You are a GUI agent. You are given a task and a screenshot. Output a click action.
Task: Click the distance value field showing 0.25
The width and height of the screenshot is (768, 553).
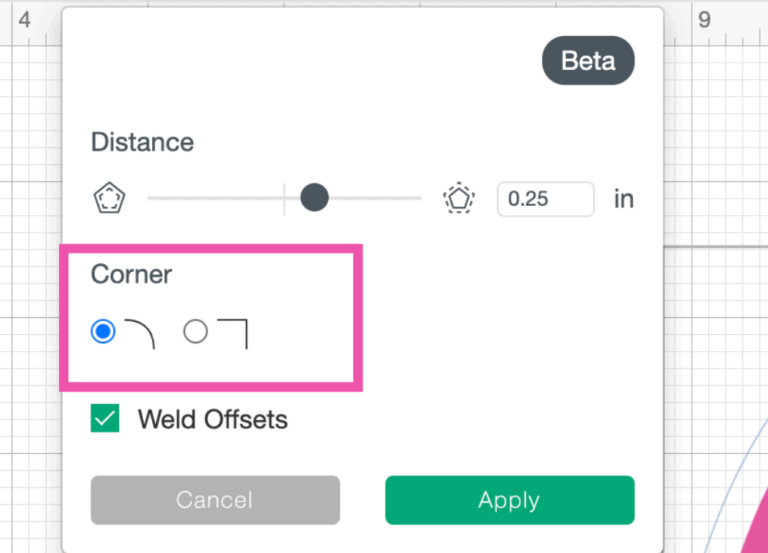point(545,198)
